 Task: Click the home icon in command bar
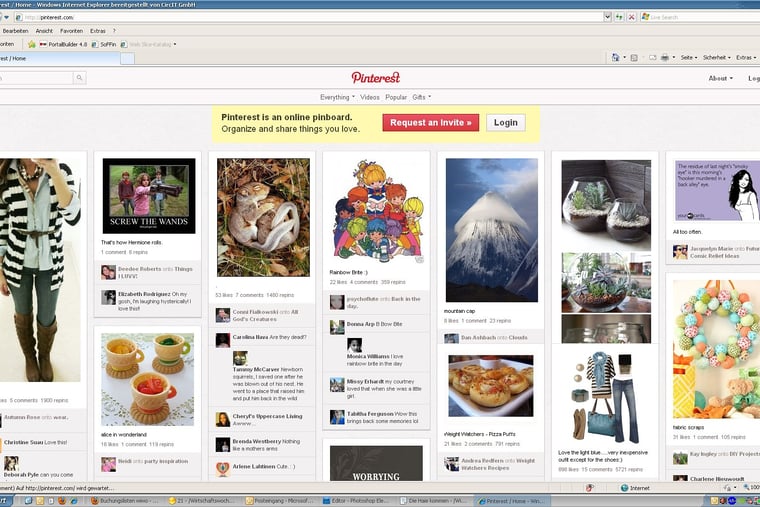(x=615, y=58)
